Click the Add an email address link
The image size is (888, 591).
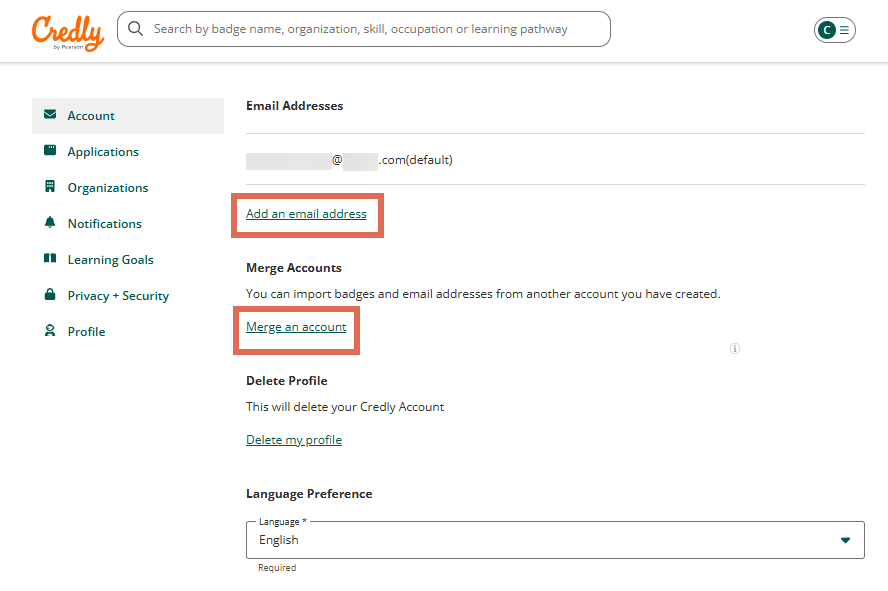(x=306, y=214)
